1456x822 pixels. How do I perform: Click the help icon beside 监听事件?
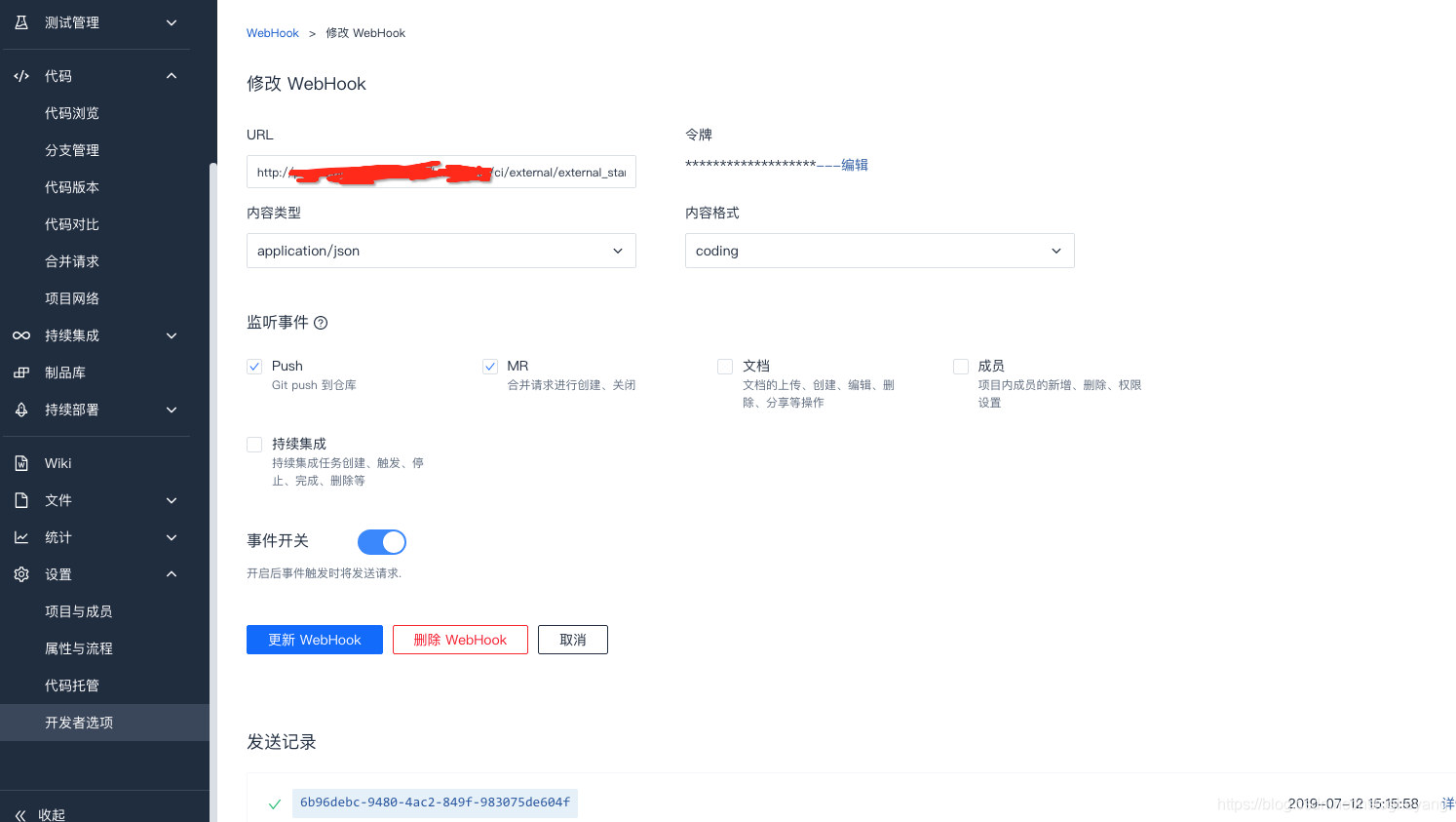tap(321, 323)
